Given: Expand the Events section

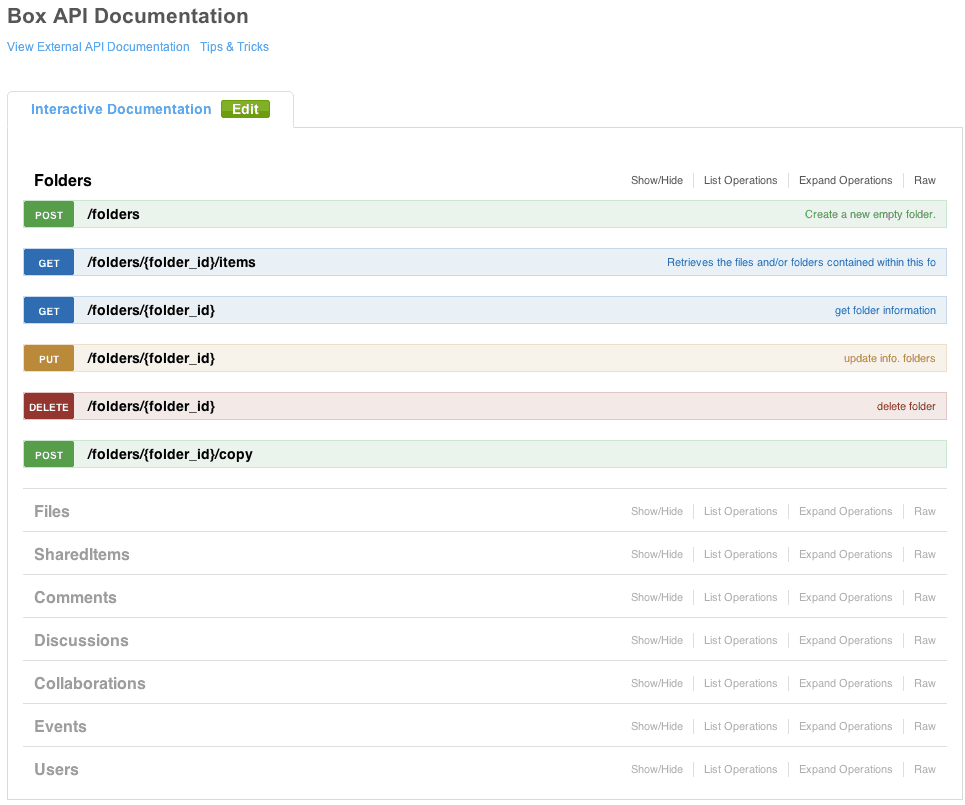Looking at the screenshot, I should pyautogui.click(x=60, y=727).
